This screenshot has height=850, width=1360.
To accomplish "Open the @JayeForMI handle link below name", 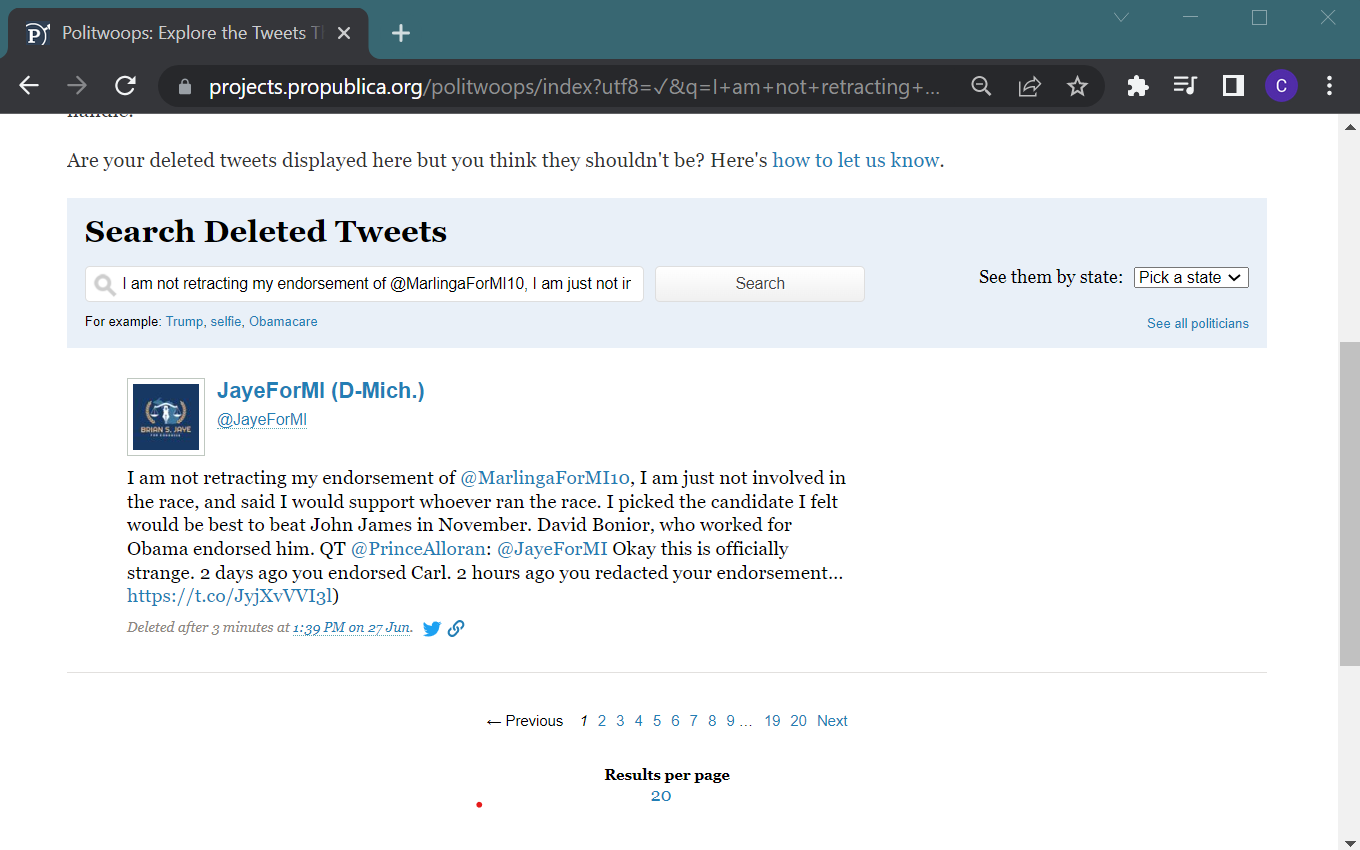I will tap(262, 420).
